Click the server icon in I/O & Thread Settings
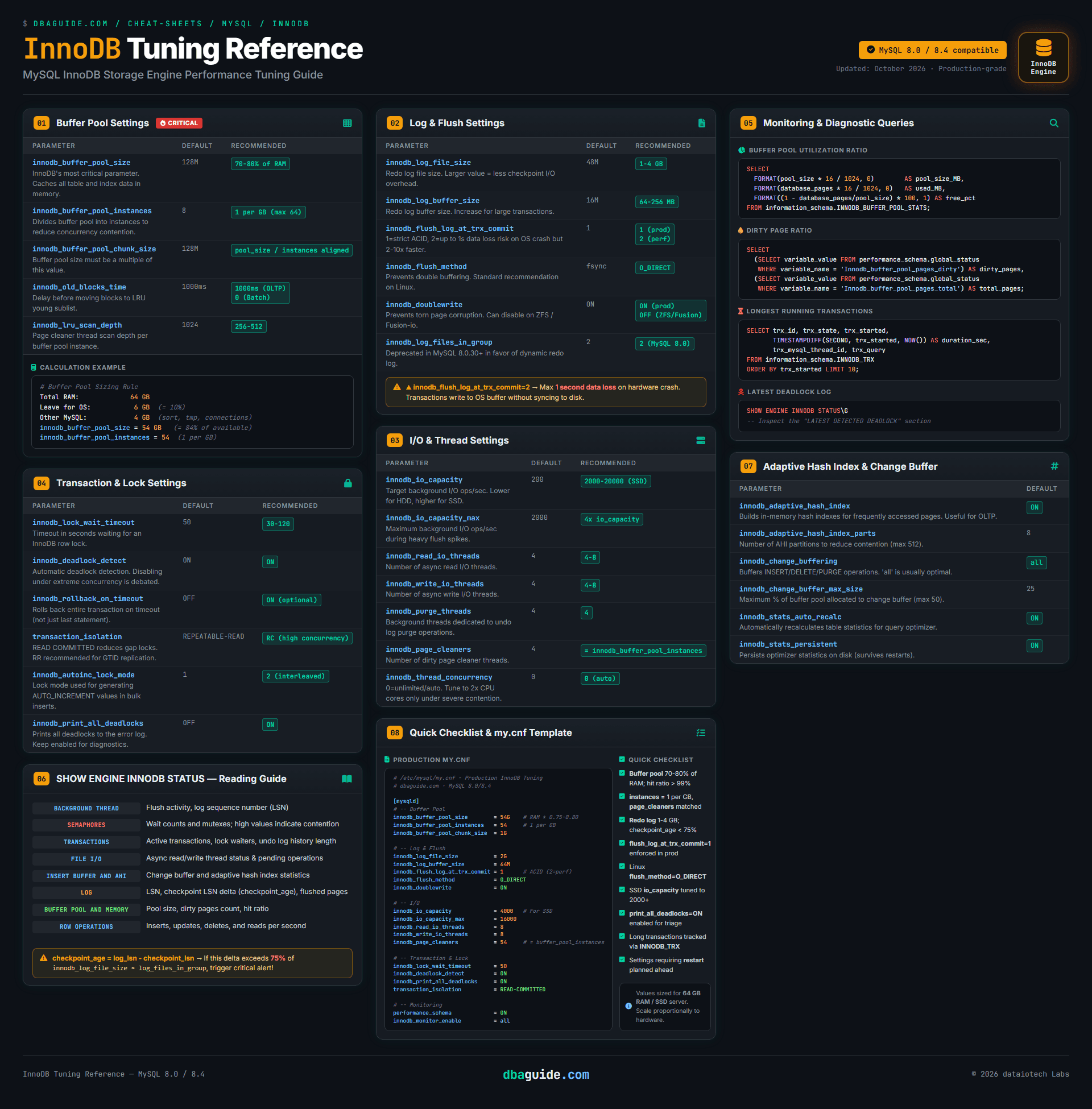Screen dimensions: 1092x1109 point(700,440)
